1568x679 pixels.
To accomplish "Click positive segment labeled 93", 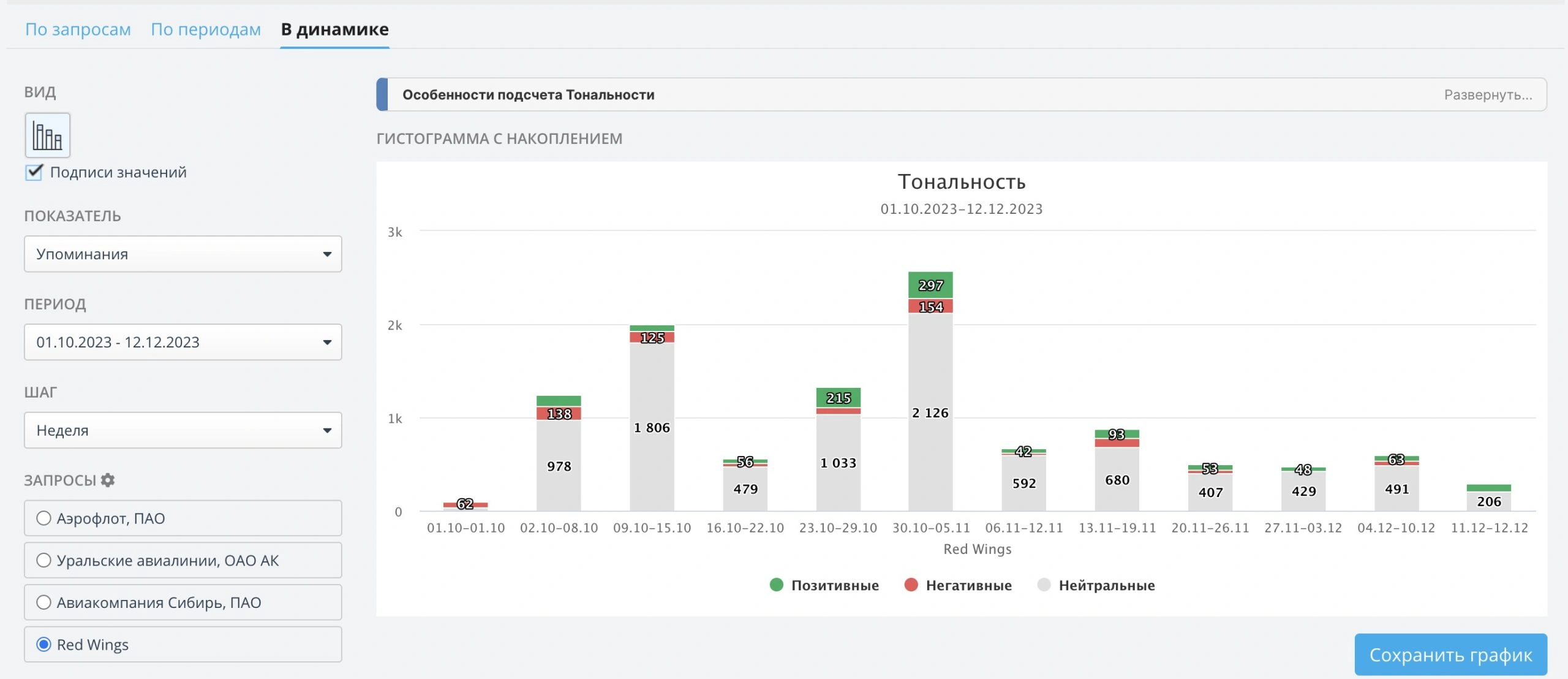I will [x=1117, y=434].
